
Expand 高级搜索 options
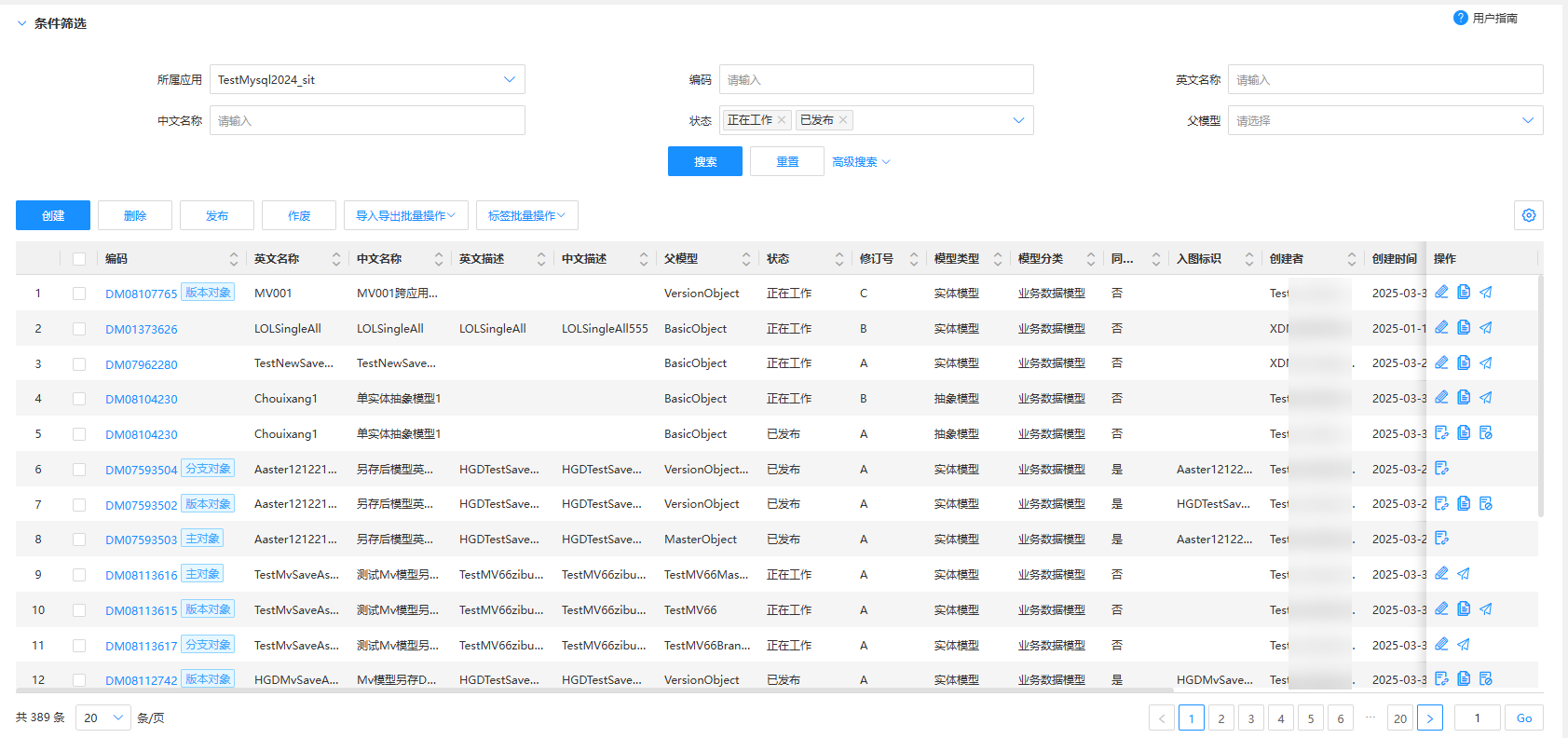pyautogui.click(x=861, y=161)
